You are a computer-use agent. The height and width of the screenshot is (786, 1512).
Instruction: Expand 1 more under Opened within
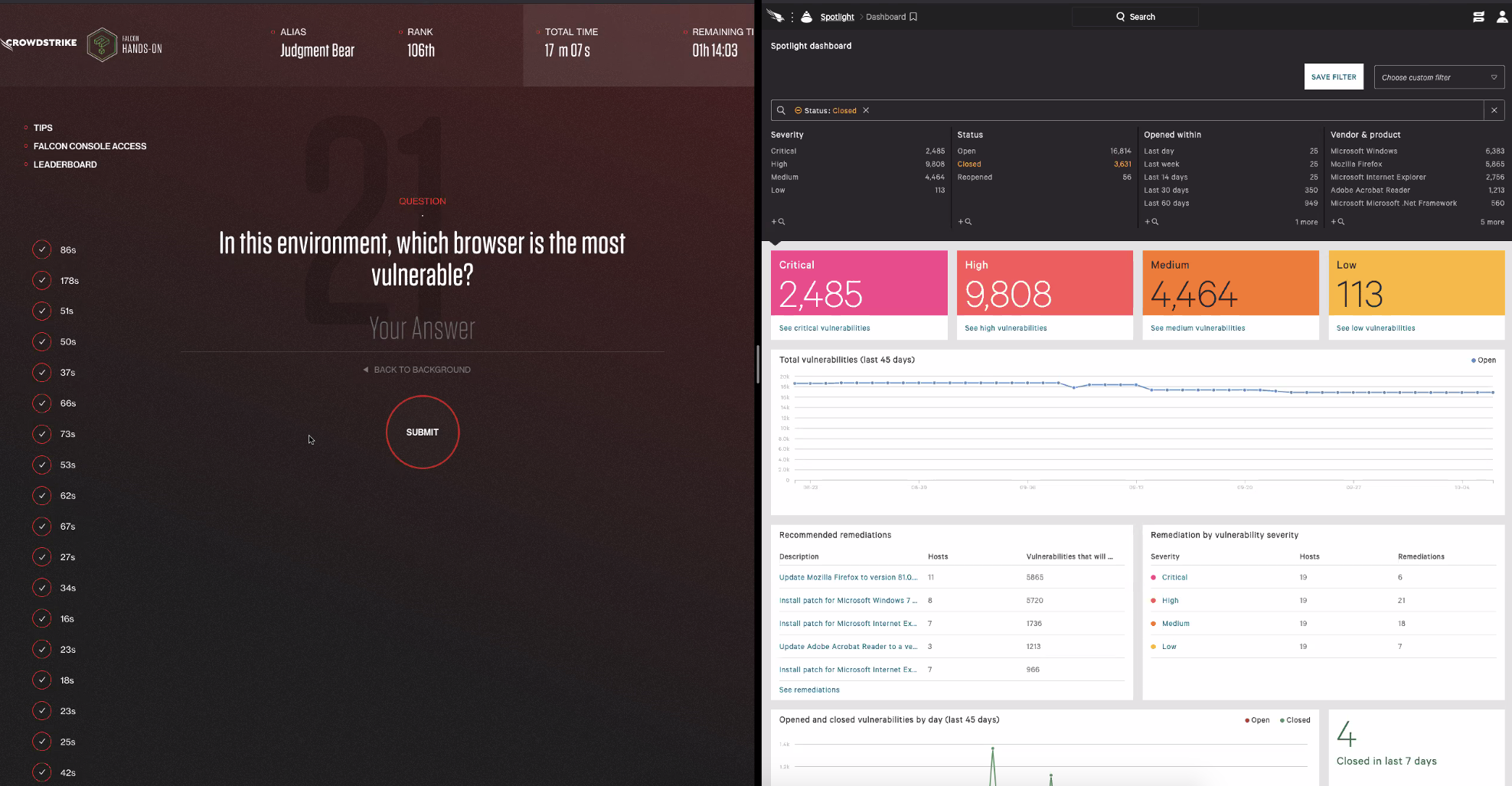(1306, 222)
